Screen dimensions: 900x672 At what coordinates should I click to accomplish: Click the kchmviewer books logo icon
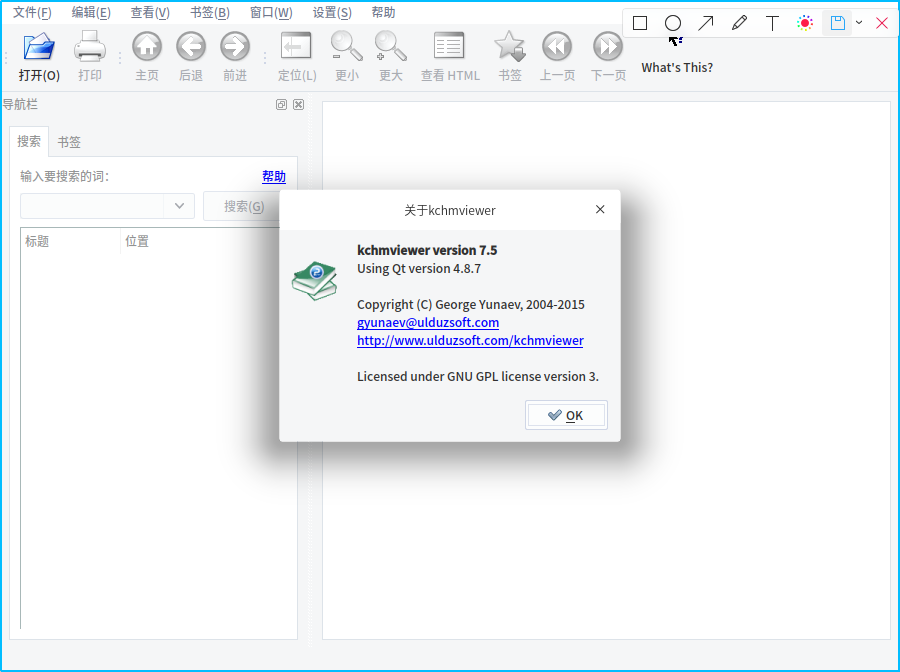314,281
